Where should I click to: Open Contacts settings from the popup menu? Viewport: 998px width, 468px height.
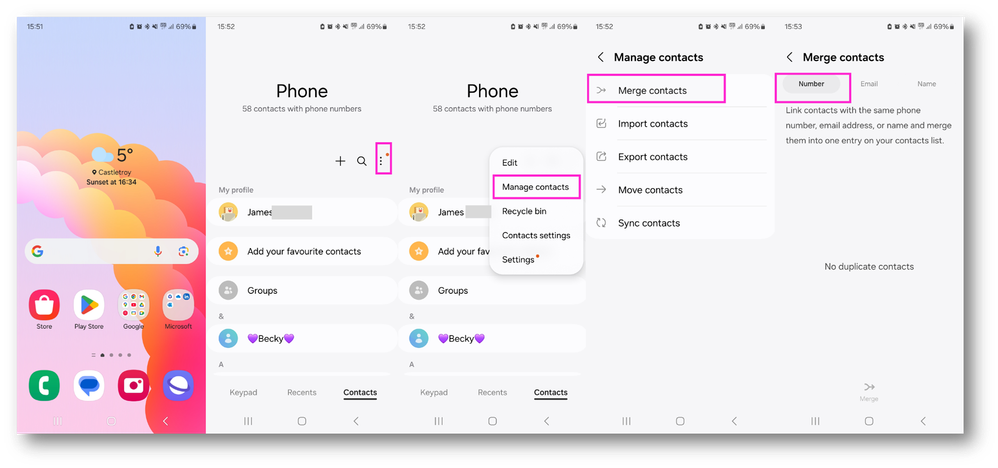536,236
